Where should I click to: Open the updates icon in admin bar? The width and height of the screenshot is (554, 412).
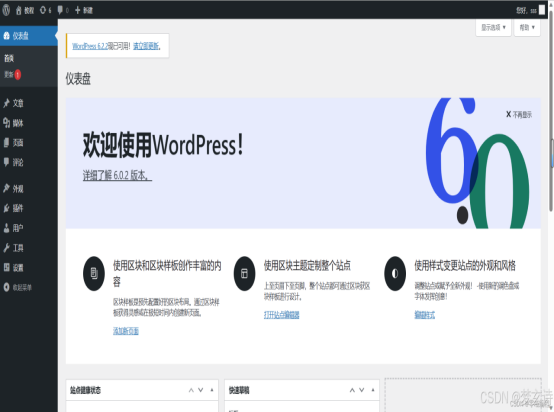[x=43, y=10]
